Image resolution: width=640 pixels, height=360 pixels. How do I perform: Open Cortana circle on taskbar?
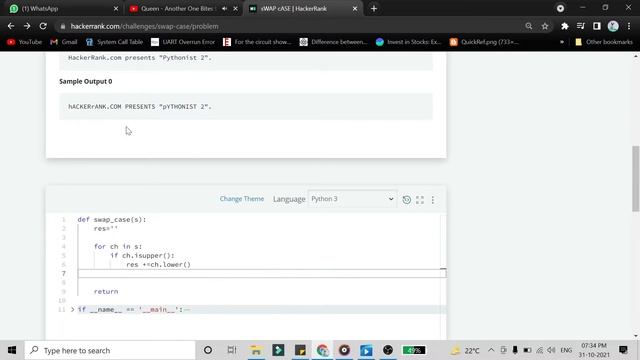click(208, 350)
